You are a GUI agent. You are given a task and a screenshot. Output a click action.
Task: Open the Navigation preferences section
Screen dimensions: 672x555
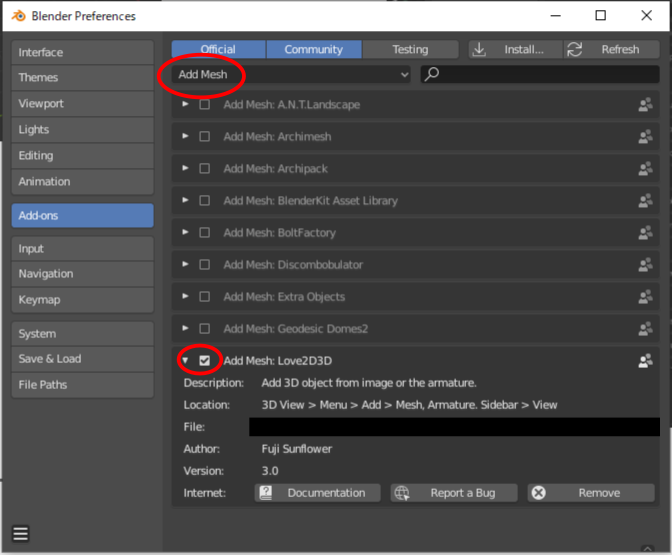(x=83, y=274)
